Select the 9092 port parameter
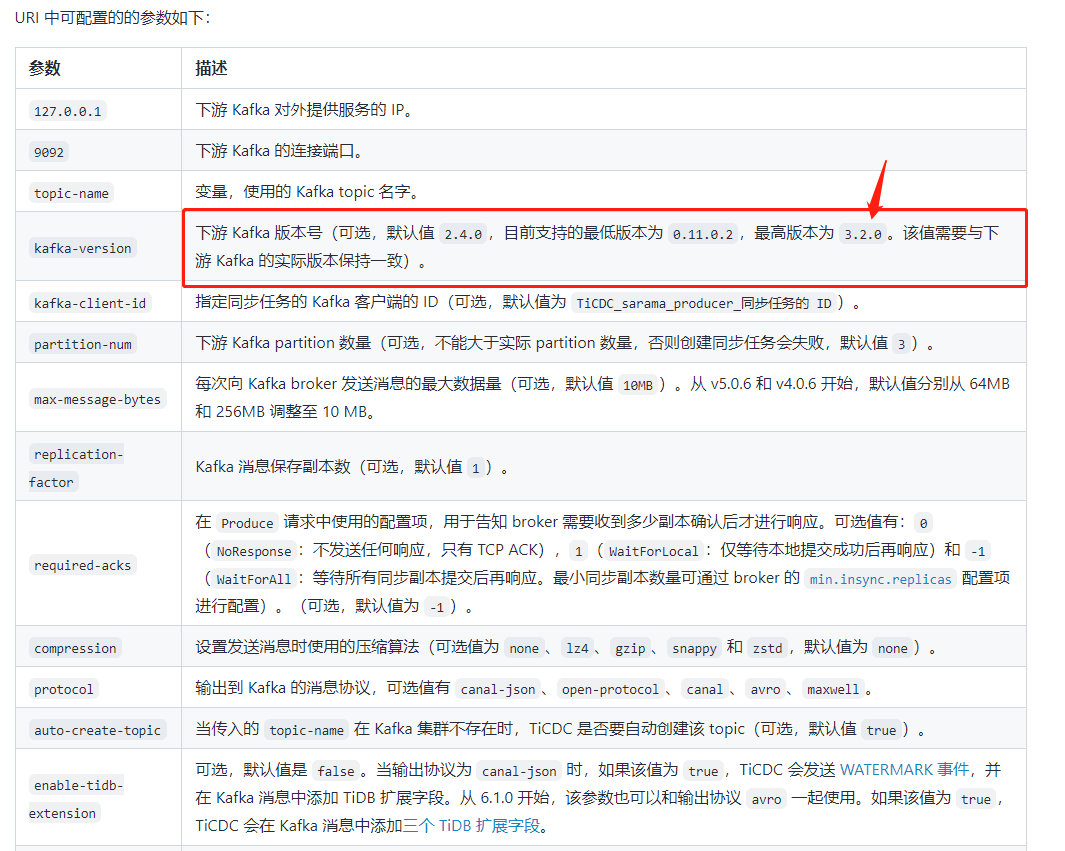The width and height of the screenshot is (1065, 851). click(50, 152)
